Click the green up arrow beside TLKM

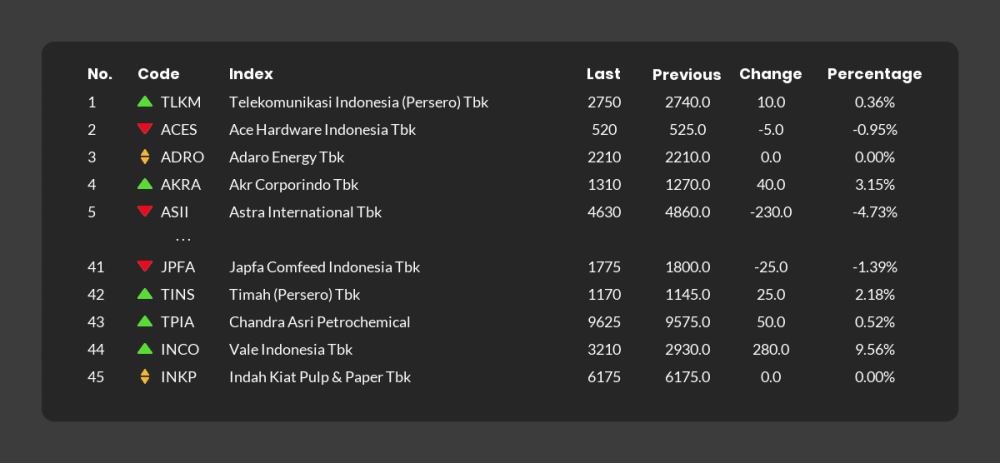[x=145, y=102]
